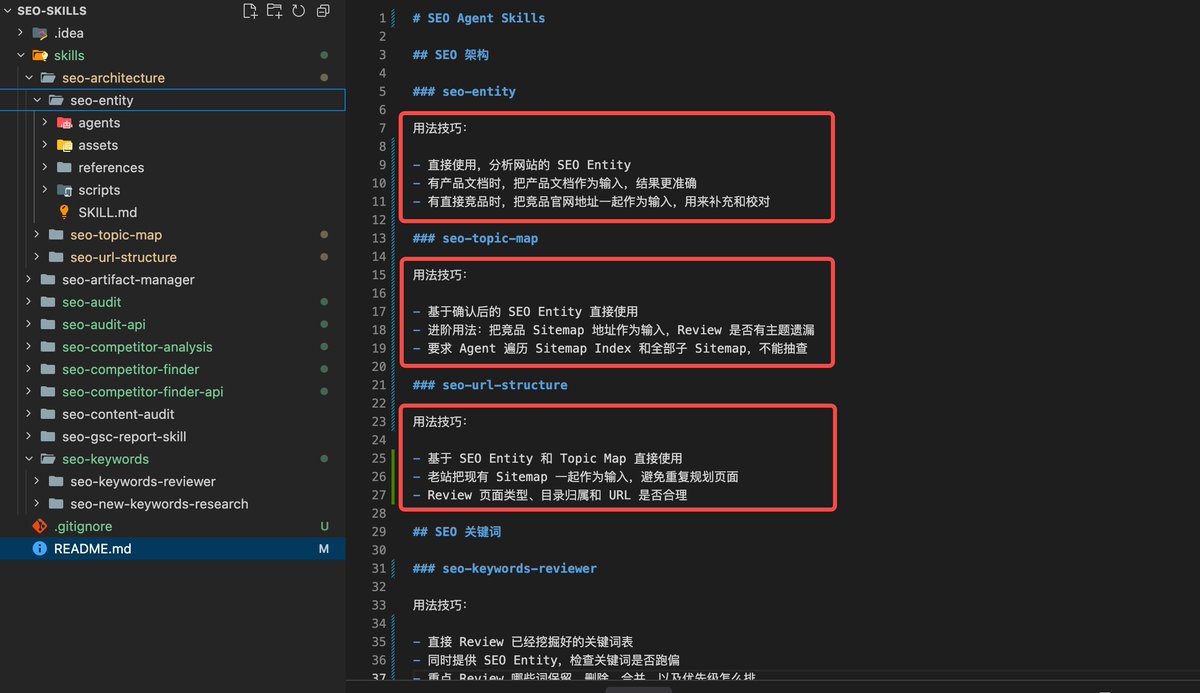Click the '# SEO Agent Skills' heading line
Viewport: 1200px width, 693px height.
[x=479, y=18]
